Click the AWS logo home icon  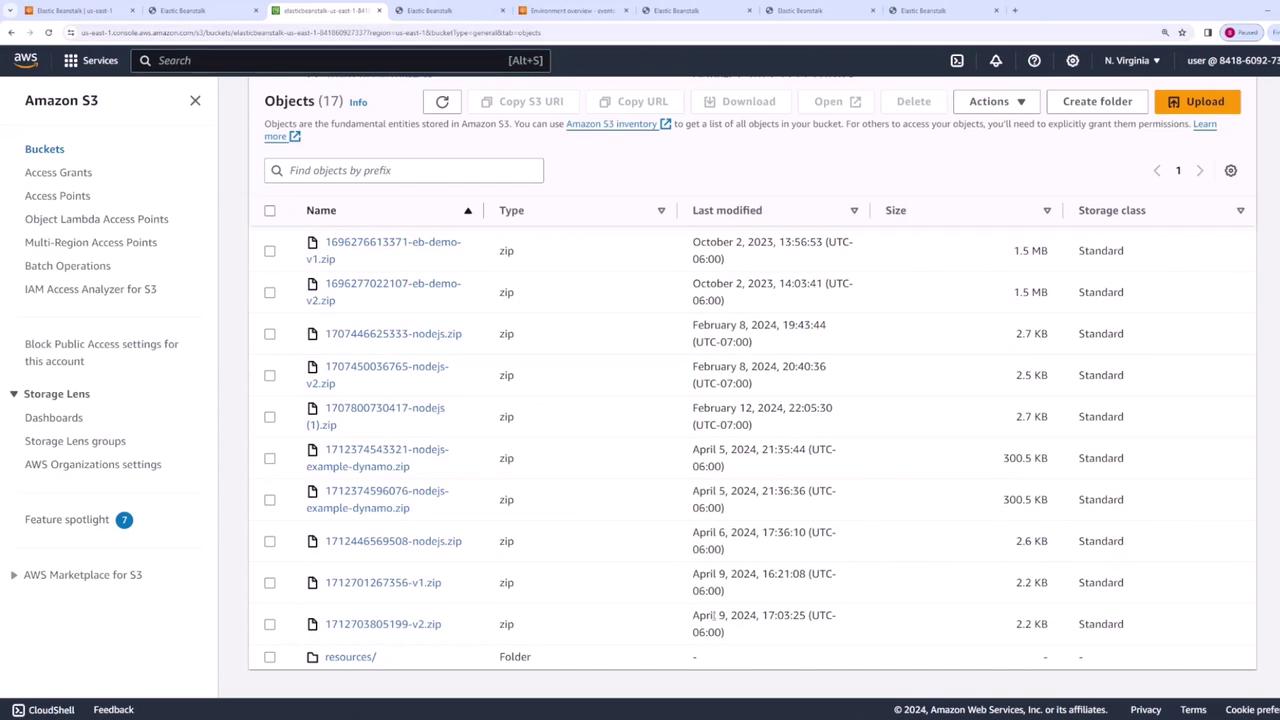[x=26, y=60]
